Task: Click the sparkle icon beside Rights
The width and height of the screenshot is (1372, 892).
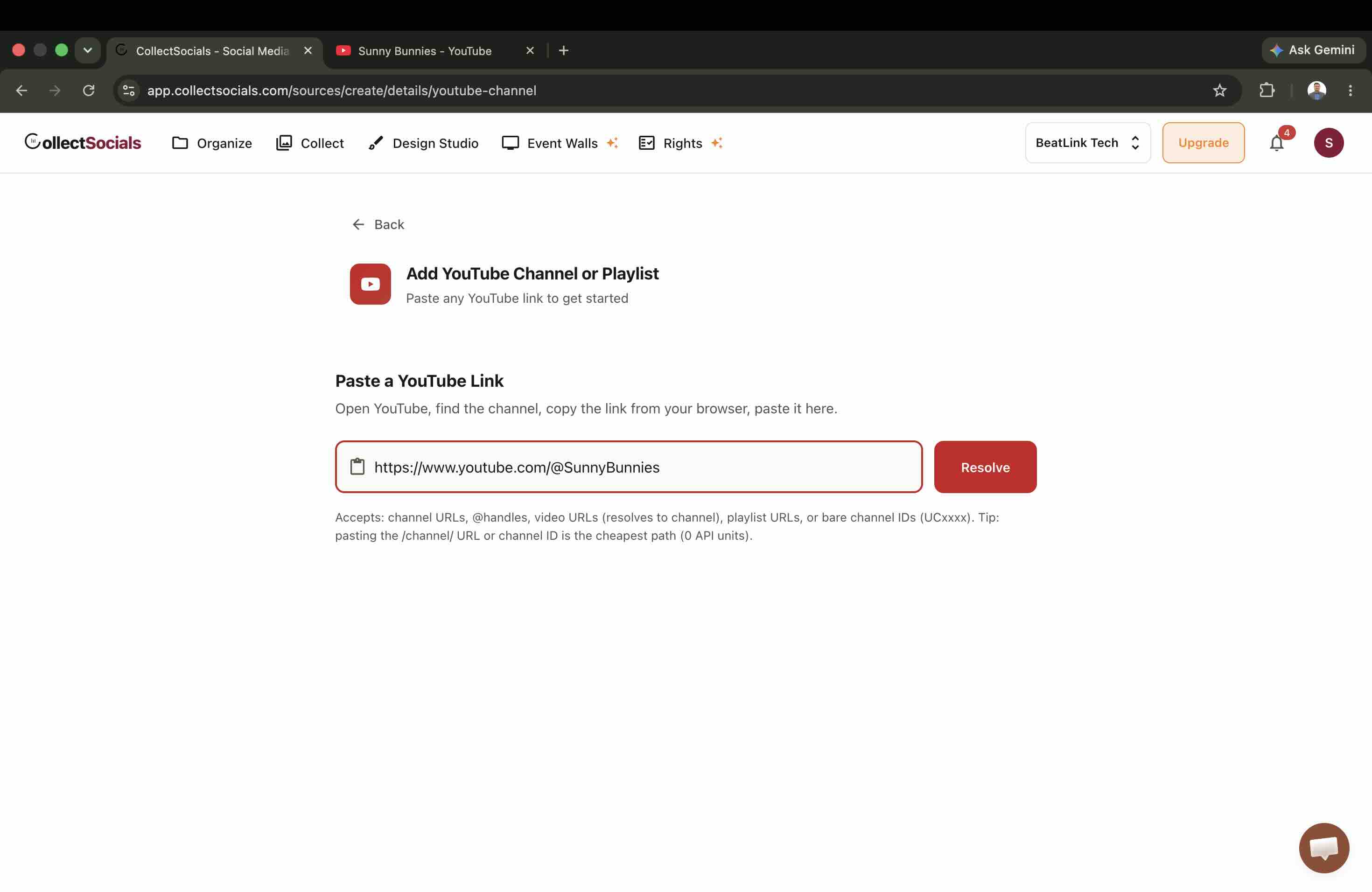Action: click(x=716, y=143)
